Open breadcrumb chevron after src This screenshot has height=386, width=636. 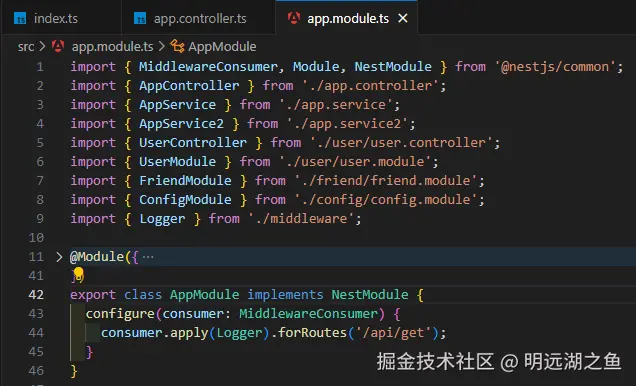coord(43,47)
